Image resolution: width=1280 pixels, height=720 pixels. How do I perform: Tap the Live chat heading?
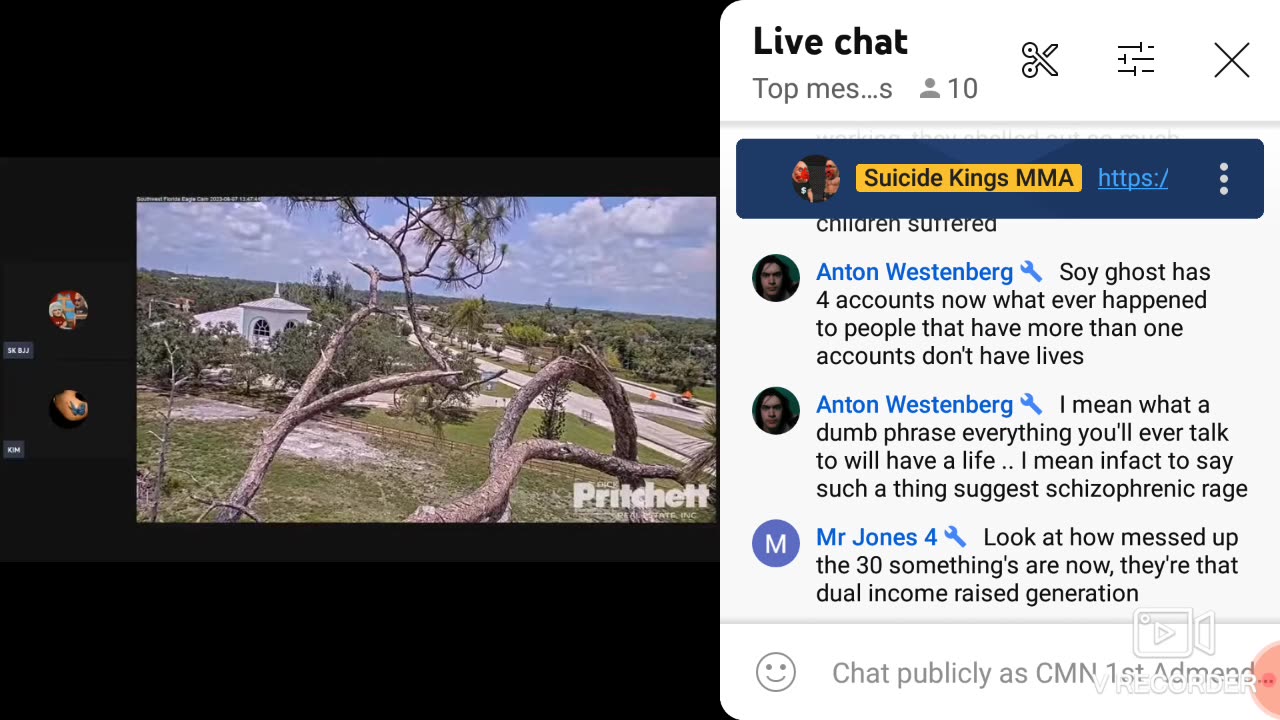click(x=830, y=42)
